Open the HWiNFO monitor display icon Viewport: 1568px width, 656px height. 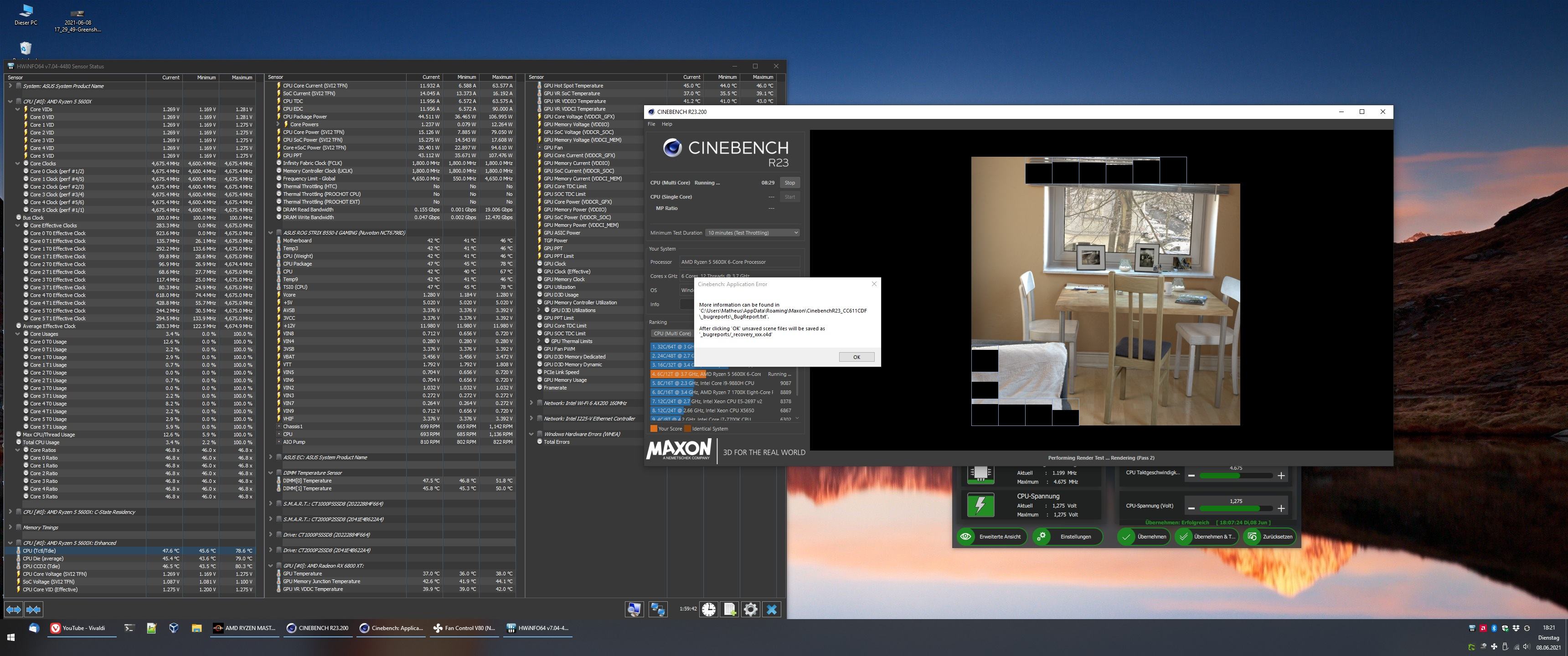tap(634, 609)
